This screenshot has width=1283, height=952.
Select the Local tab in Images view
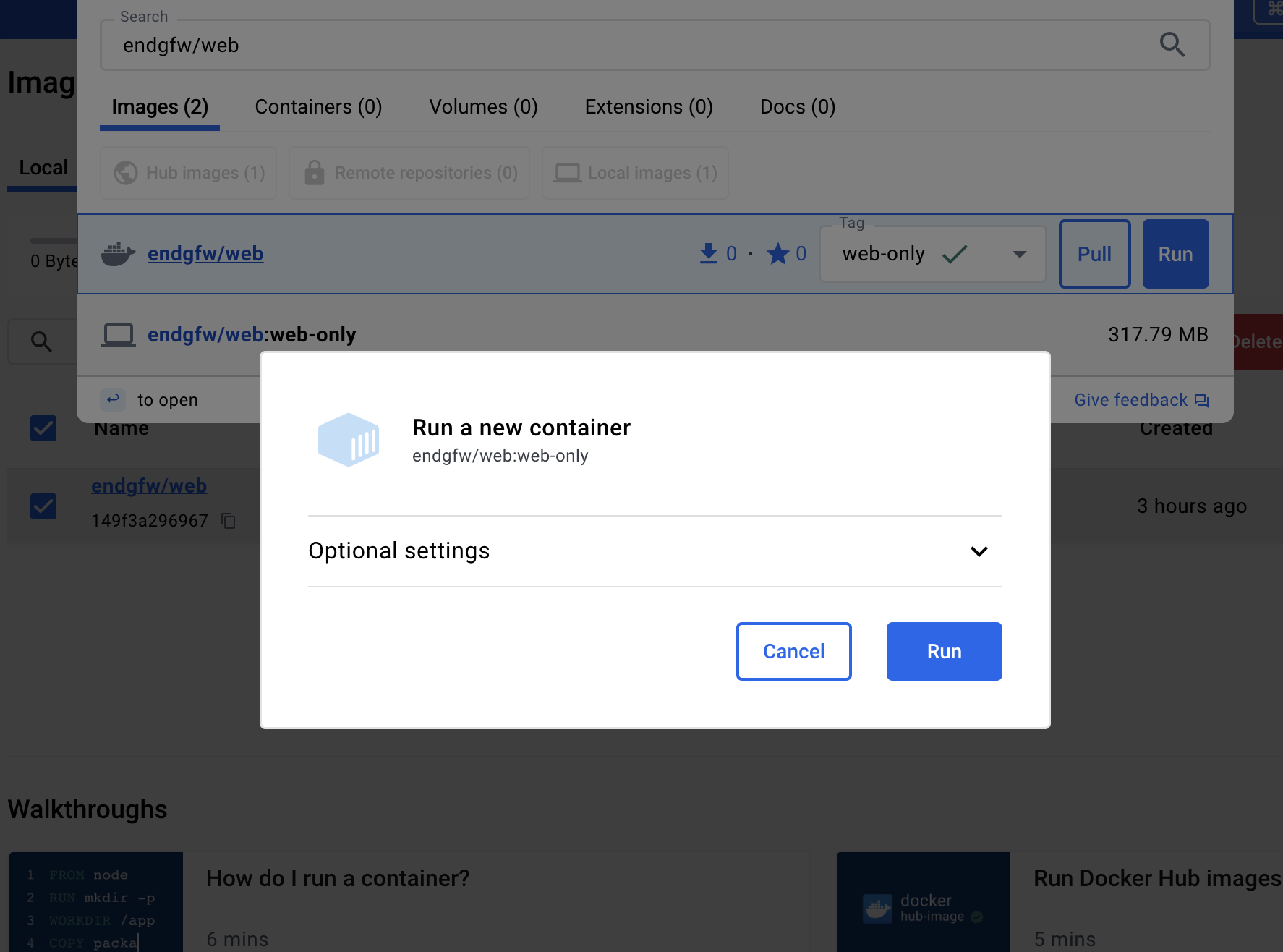43,168
